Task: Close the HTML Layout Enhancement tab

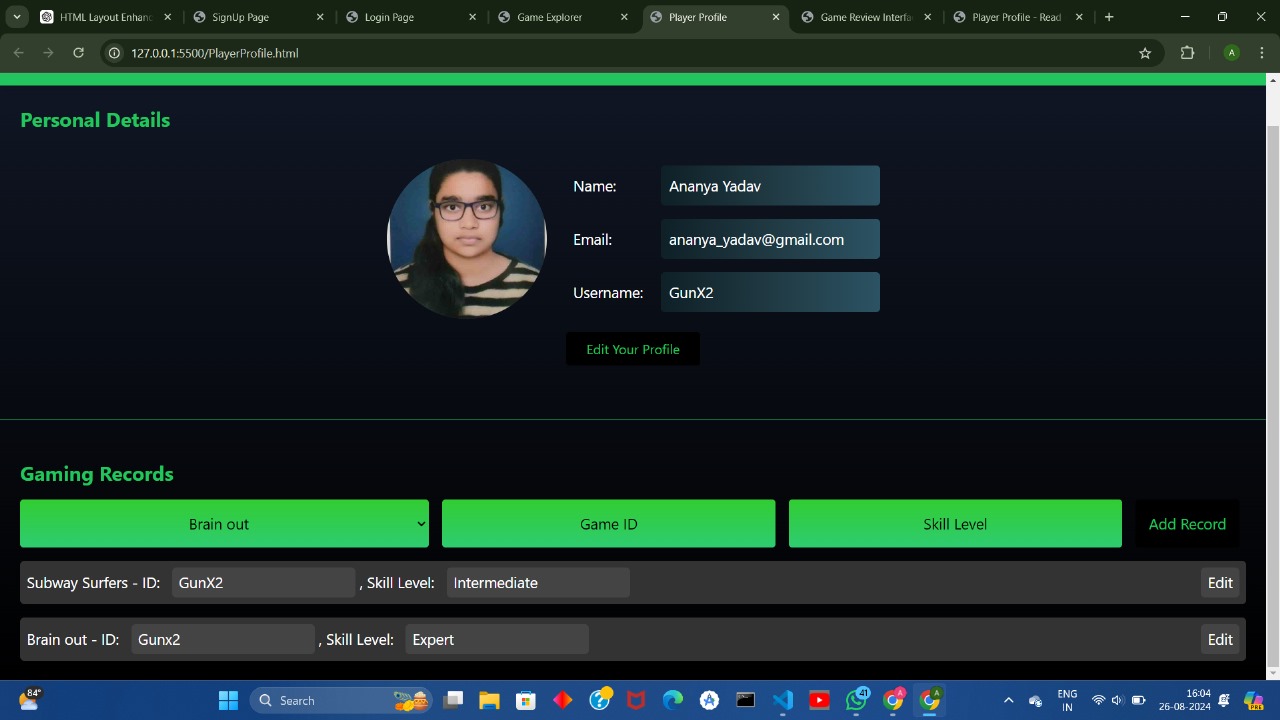Action: (167, 17)
